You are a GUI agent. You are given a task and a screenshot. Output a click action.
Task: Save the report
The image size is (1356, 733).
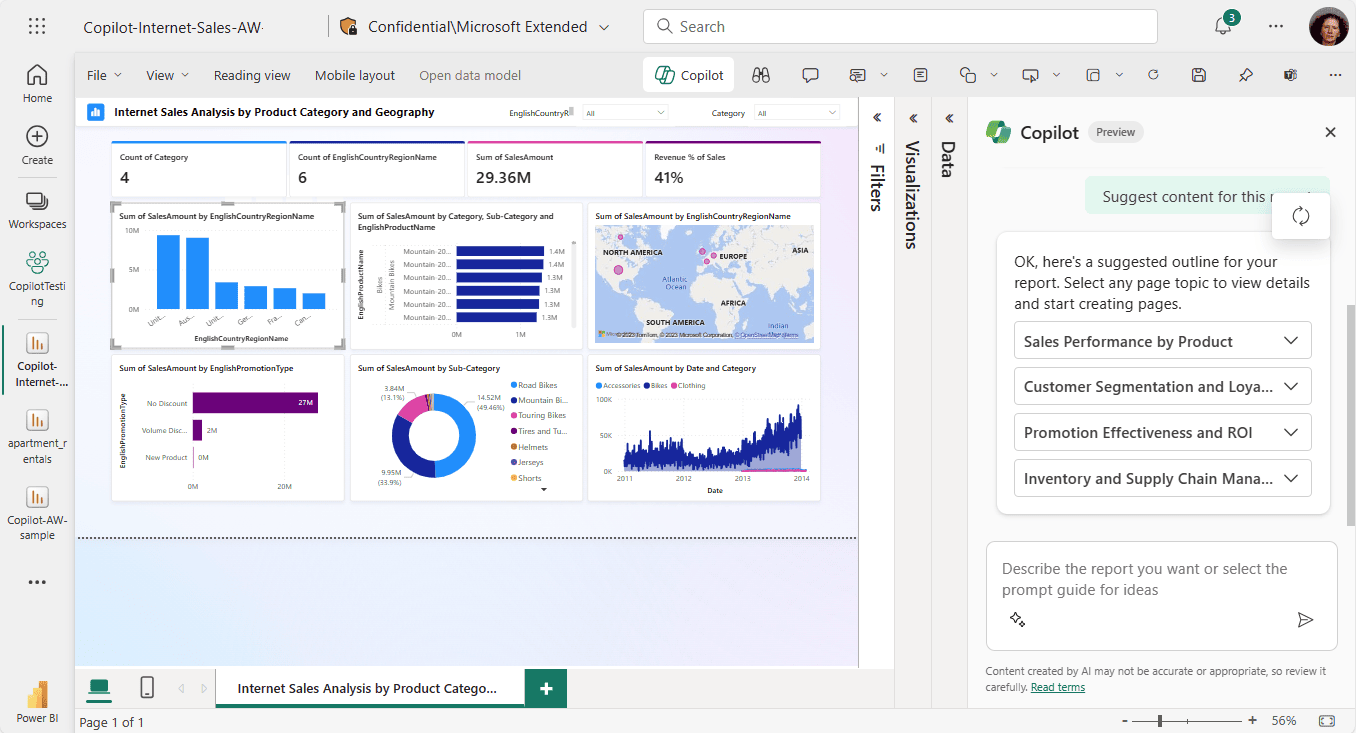click(x=1198, y=74)
